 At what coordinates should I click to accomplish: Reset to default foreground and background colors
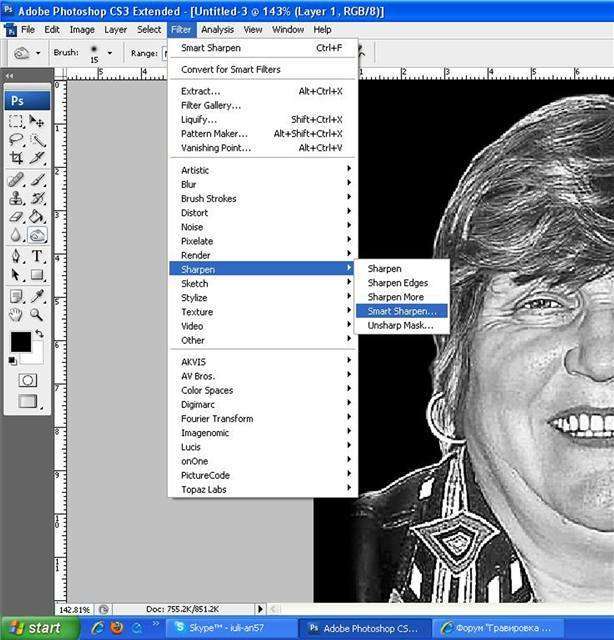pyautogui.click(x=14, y=358)
